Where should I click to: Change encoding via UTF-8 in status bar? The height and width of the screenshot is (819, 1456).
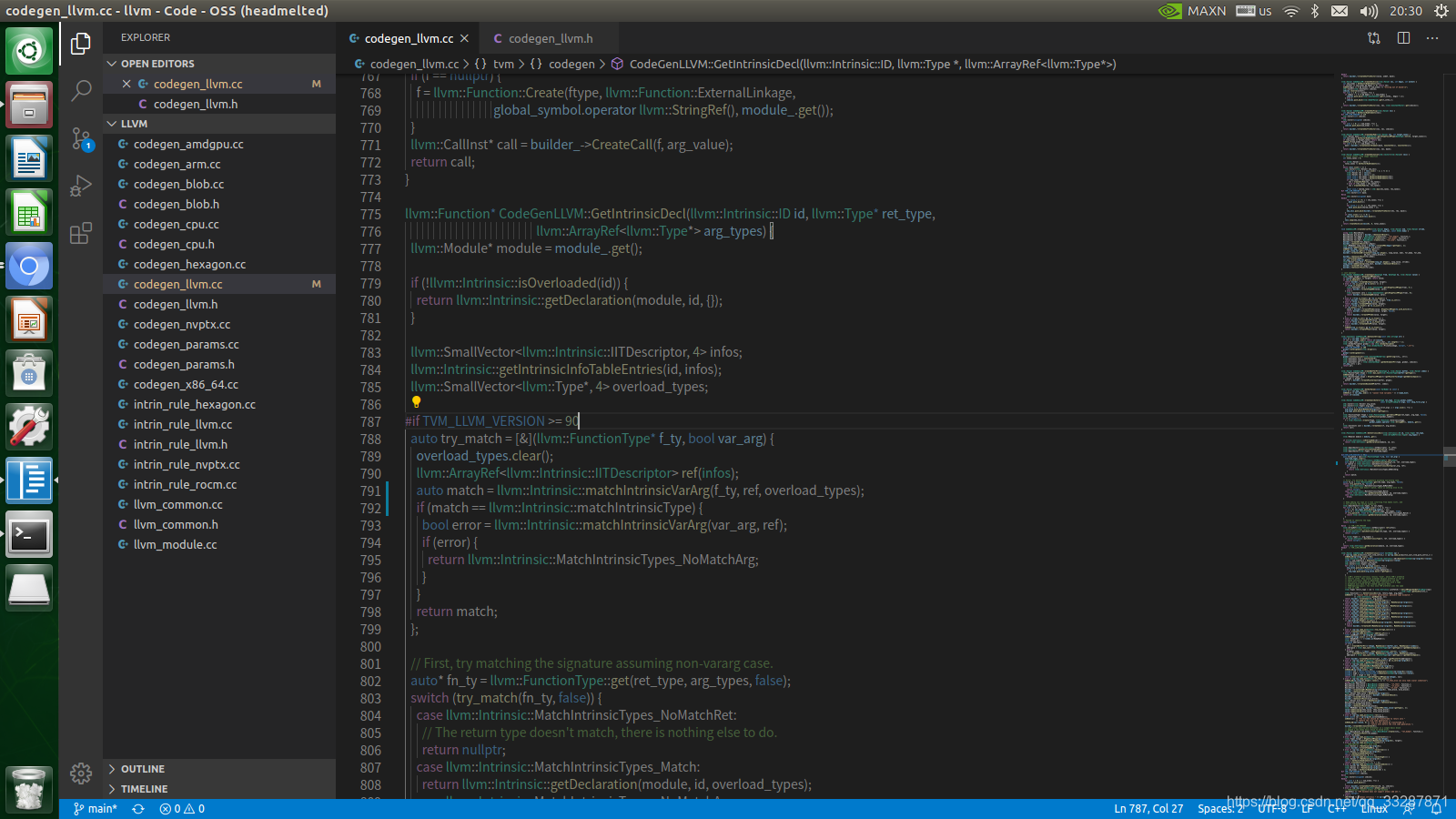point(1272,809)
